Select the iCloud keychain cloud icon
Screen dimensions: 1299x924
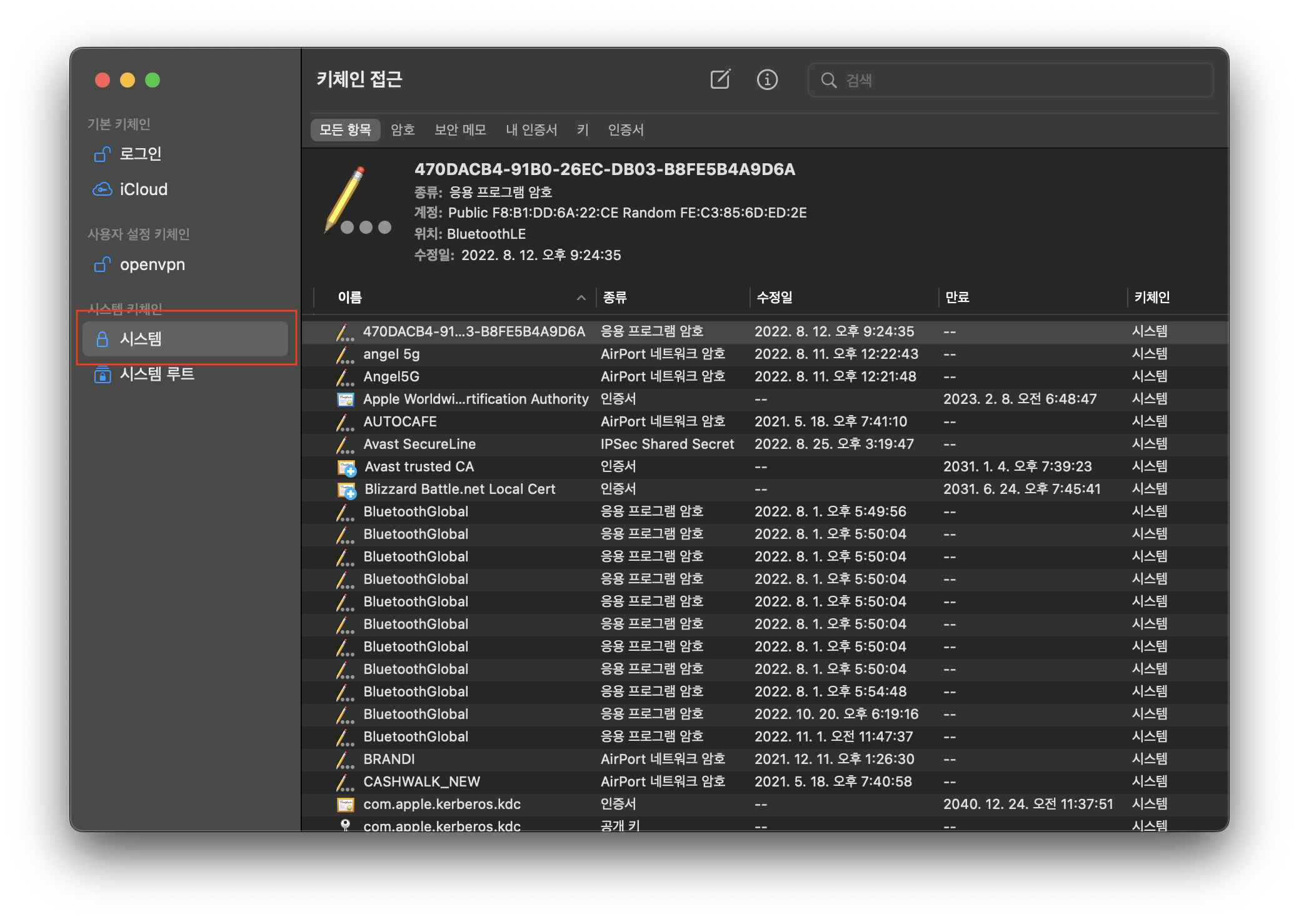click(102, 189)
